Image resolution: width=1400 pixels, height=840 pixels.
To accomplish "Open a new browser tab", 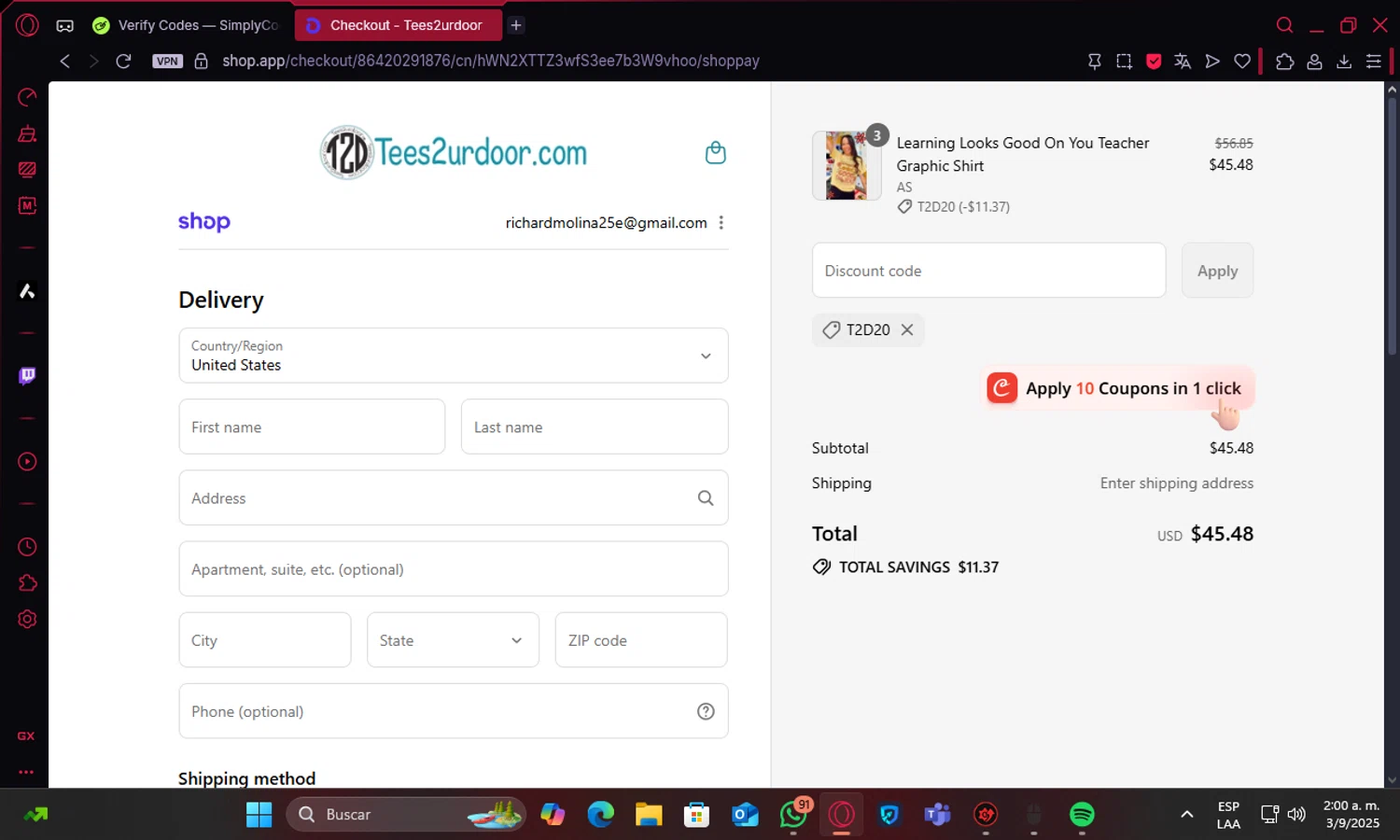I will (x=516, y=25).
